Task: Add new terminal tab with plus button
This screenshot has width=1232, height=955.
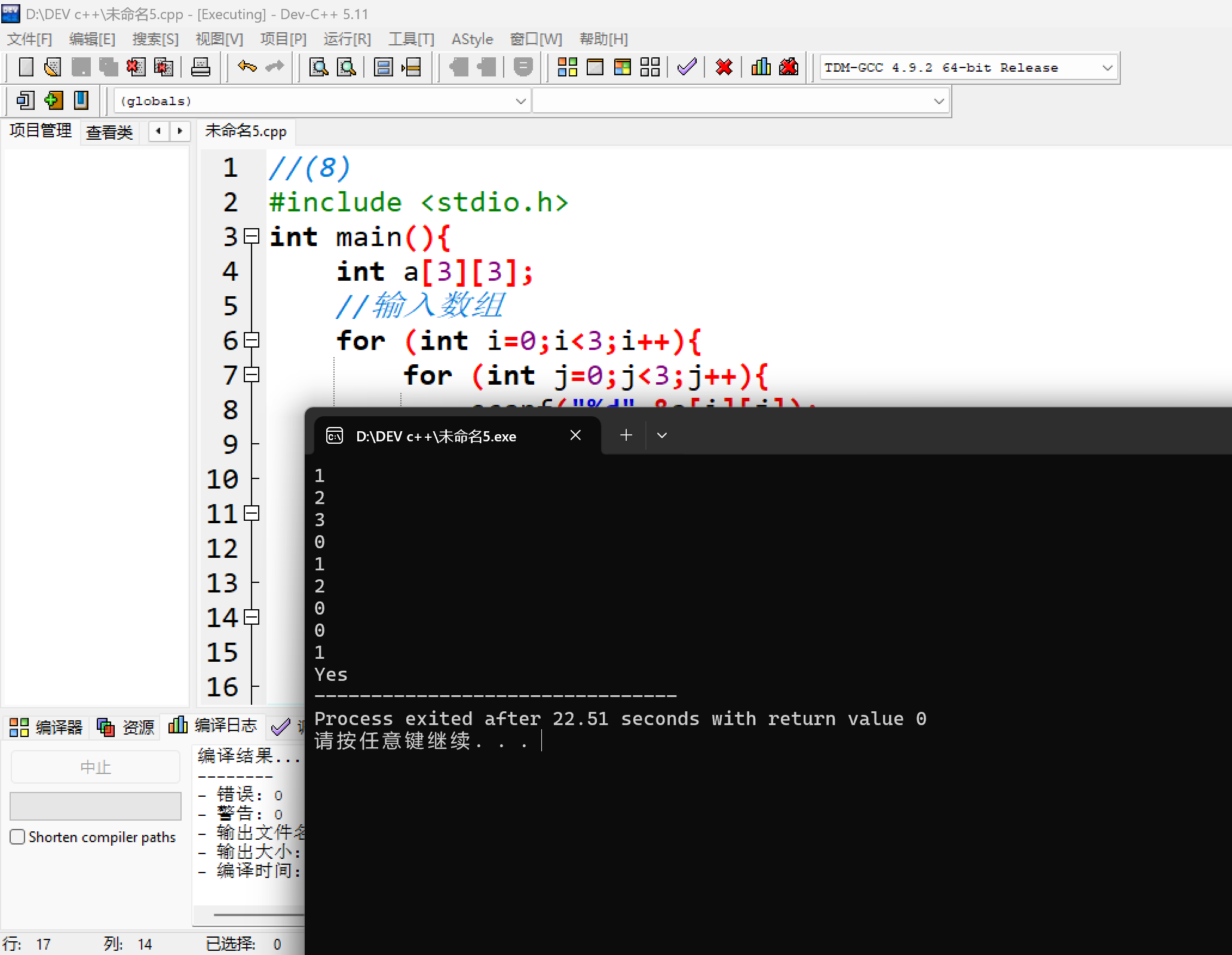Action: (626, 435)
